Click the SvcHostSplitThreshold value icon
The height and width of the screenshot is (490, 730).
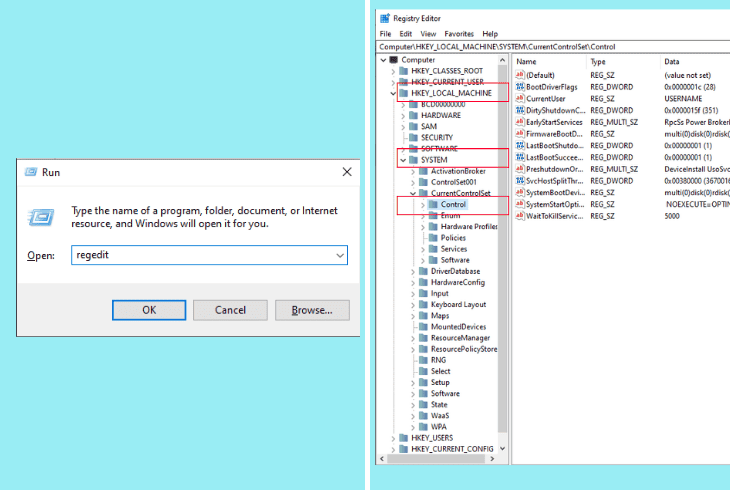click(520, 181)
